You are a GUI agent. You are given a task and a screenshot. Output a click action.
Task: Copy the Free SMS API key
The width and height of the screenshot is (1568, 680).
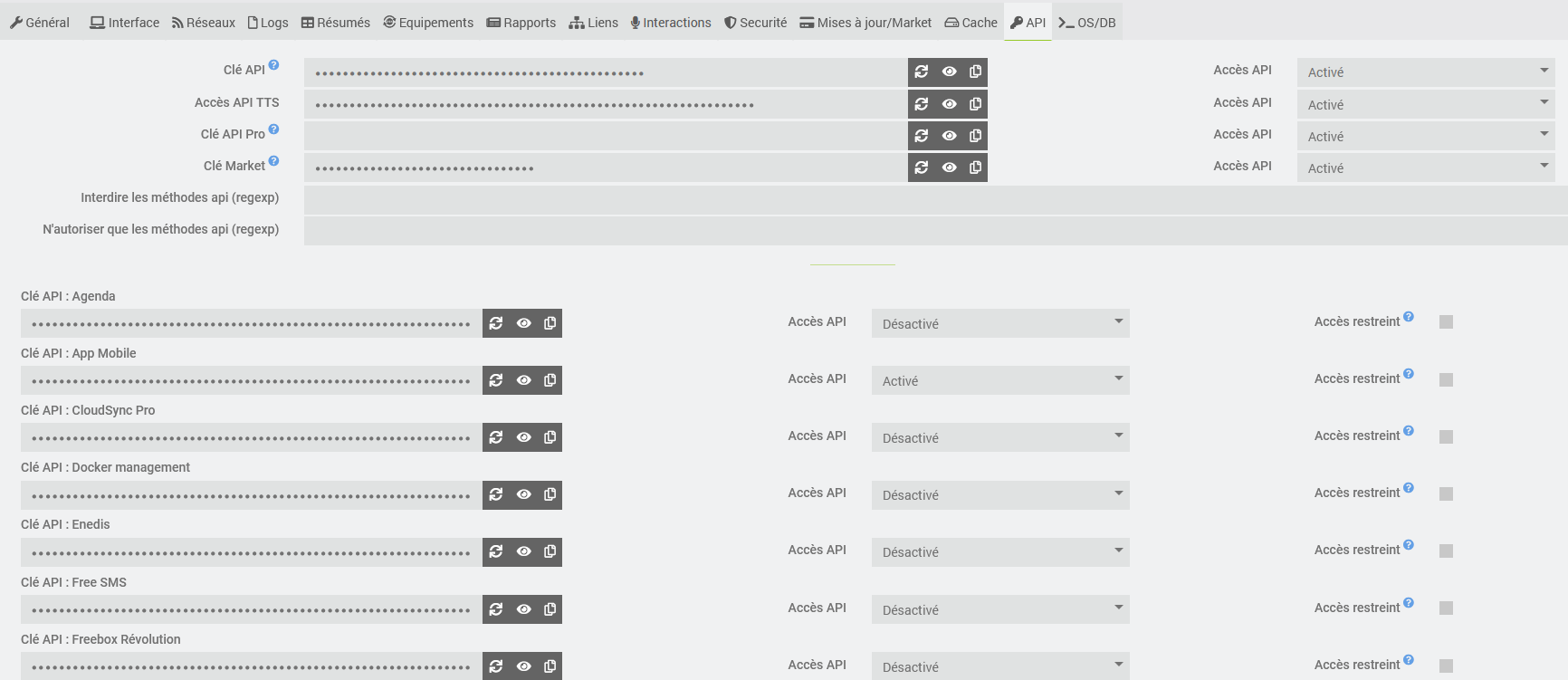coord(550,609)
